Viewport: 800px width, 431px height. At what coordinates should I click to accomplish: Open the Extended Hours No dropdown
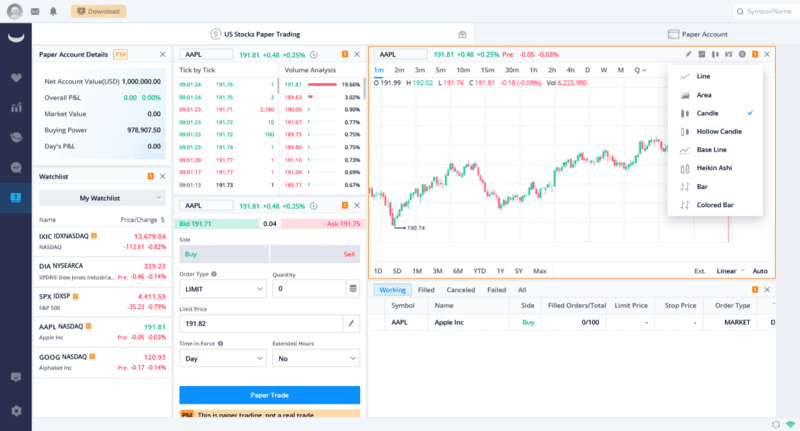coord(316,359)
